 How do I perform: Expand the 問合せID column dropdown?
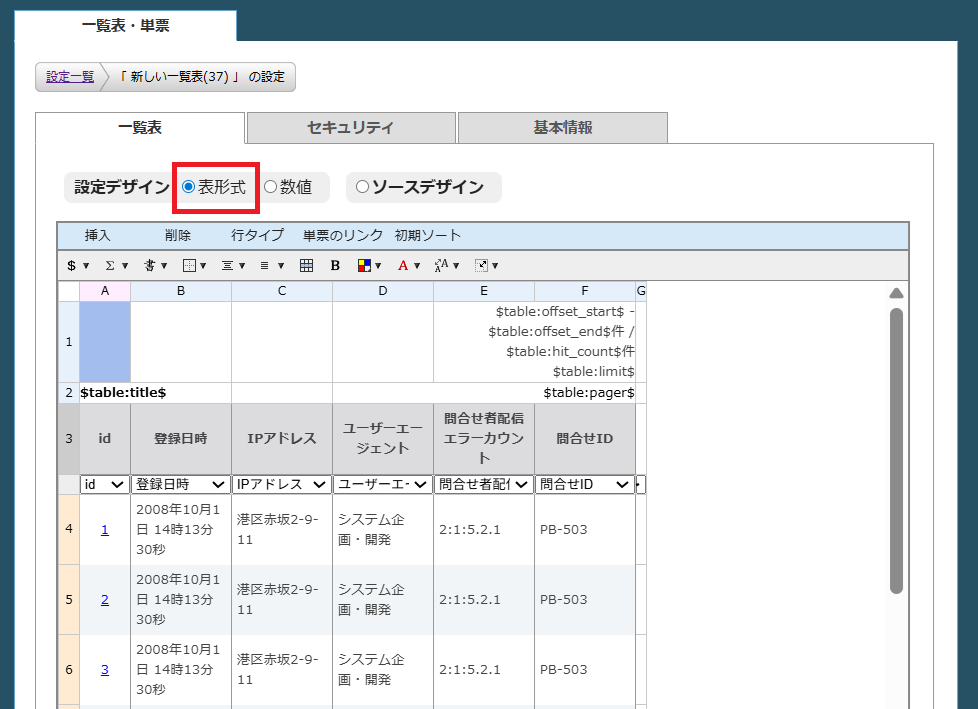pyautogui.click(x=584, y=485)
